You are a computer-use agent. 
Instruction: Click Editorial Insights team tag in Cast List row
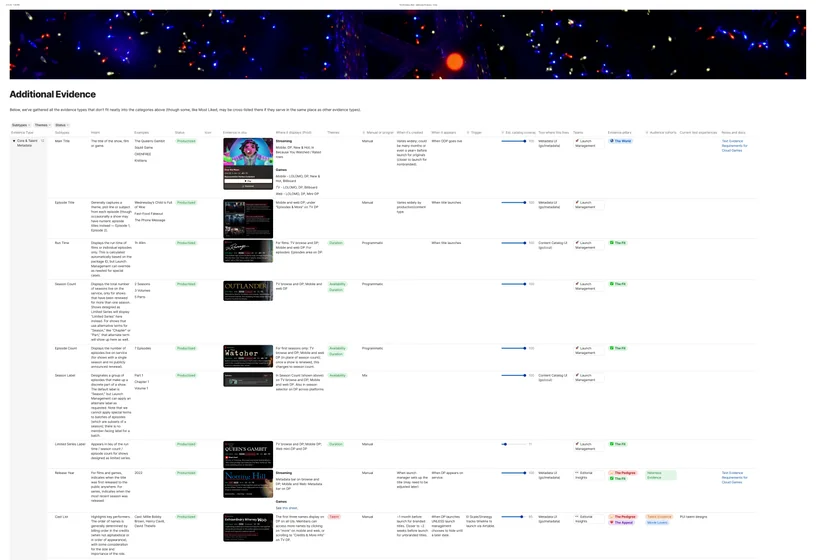[x=584, y=519]
